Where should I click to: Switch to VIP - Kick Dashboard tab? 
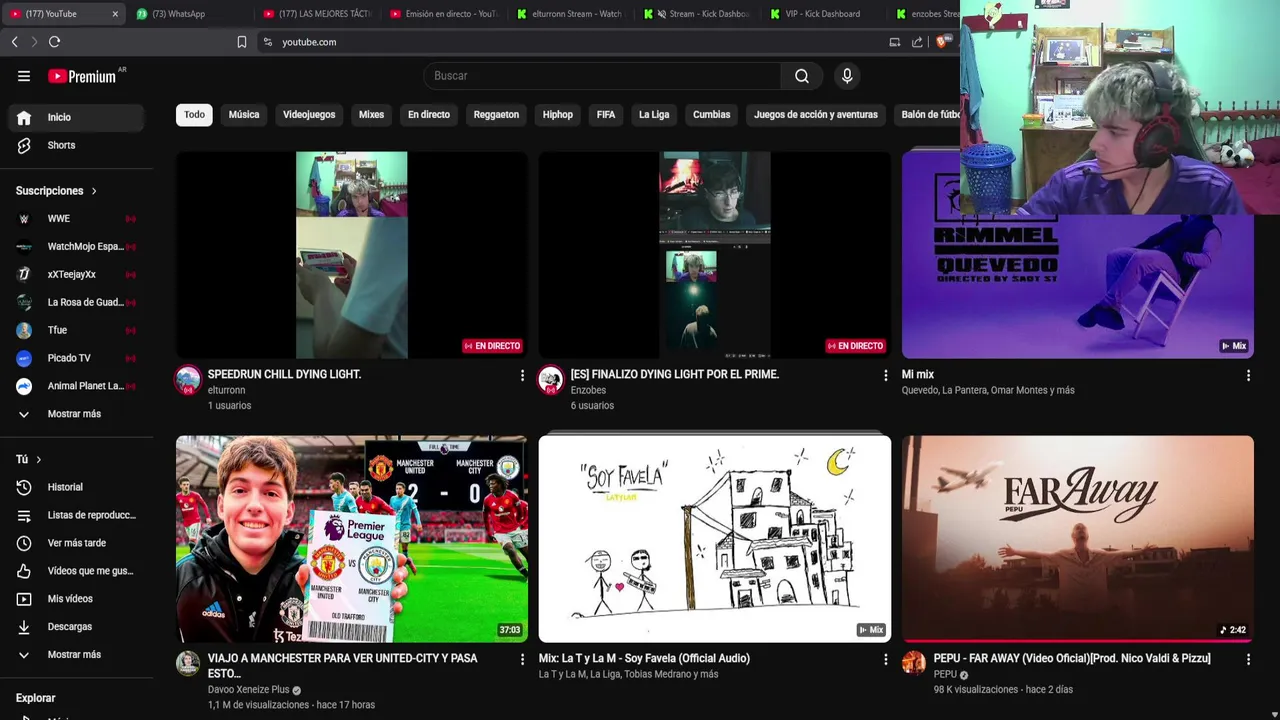(x=826, y=14)
